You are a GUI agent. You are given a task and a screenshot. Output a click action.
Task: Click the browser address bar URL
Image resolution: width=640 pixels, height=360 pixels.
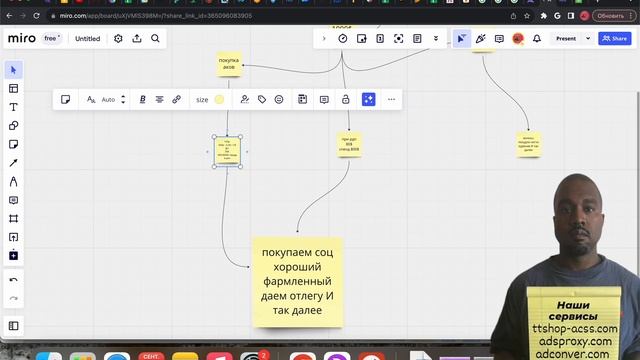tap(156, 16)
